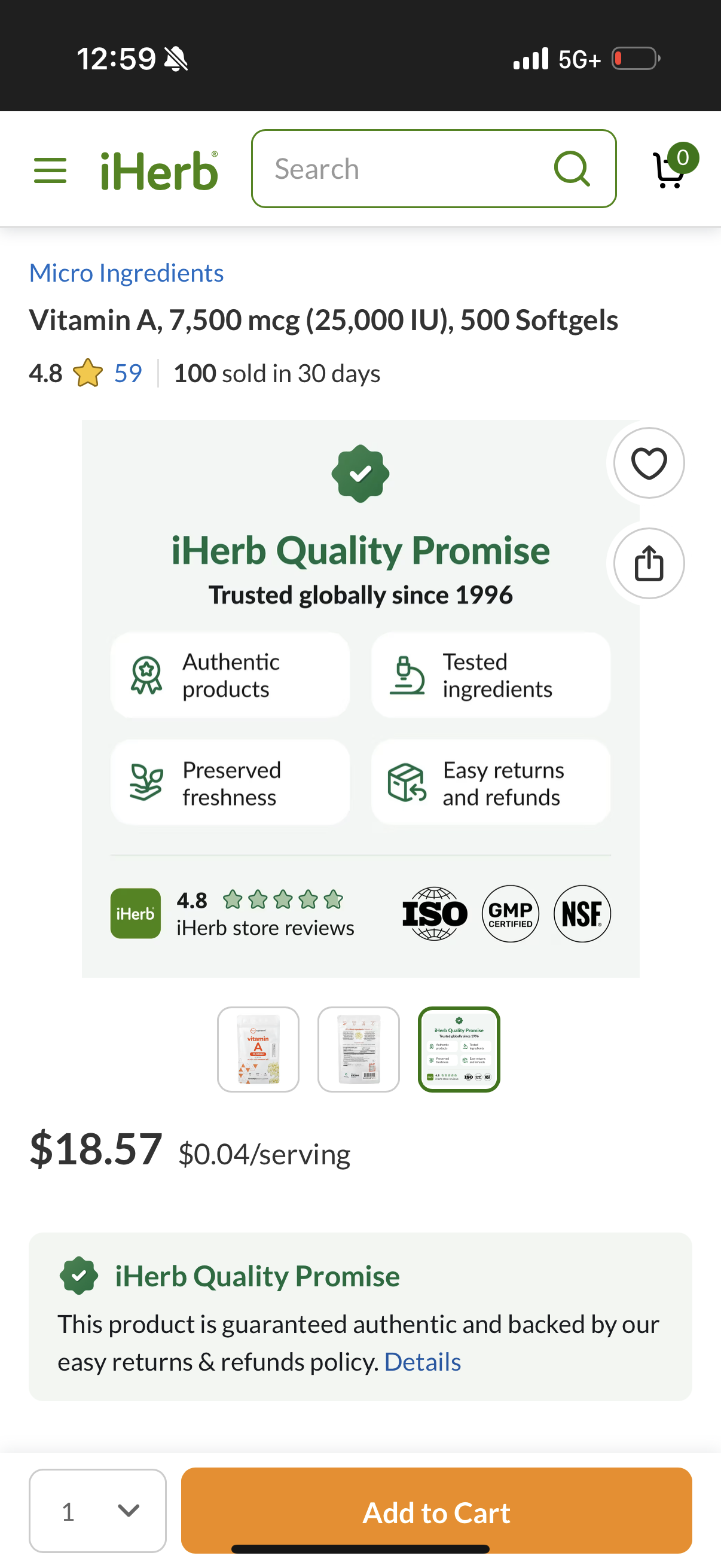Select the first product thumbnail
The width and height of the screenshot is (721, 1568).
[x=258, y=1049]
